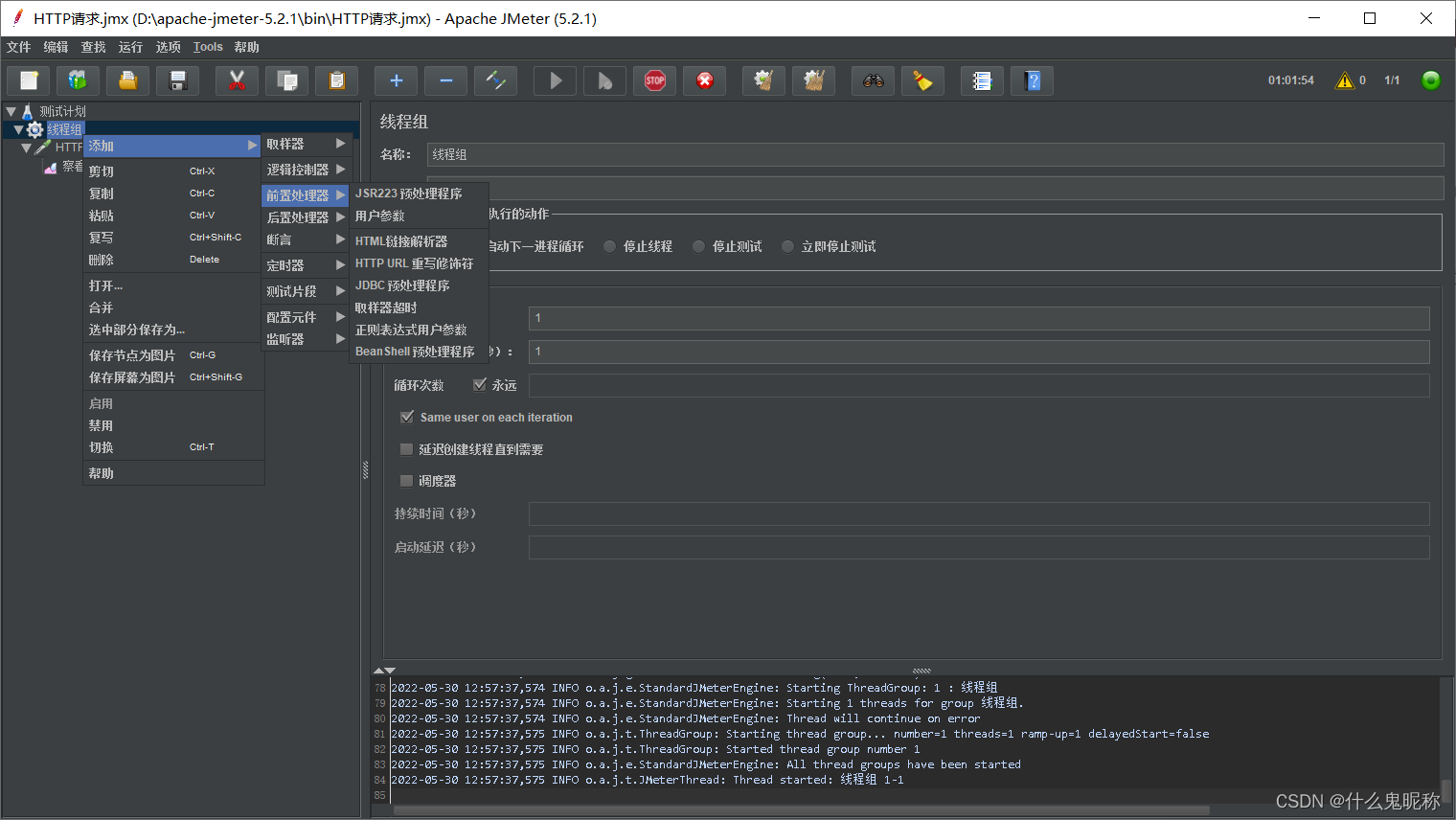The height and width of the screenshot is (820, 1456).
Task: Open the Tools menu
Action: point(208,47)
